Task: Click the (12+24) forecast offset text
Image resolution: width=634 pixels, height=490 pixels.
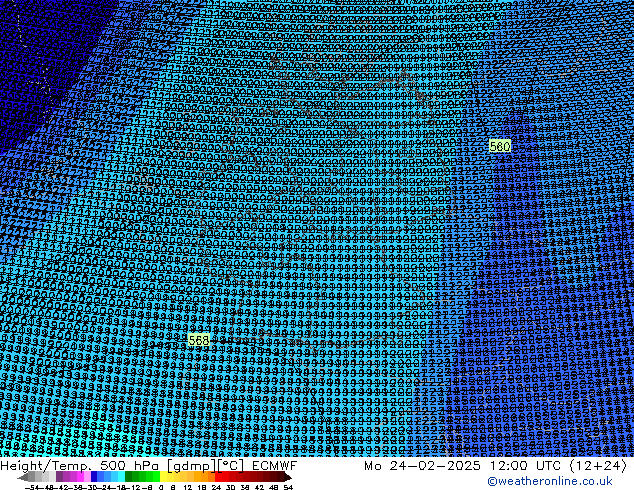Action: (x=598, y=466)
